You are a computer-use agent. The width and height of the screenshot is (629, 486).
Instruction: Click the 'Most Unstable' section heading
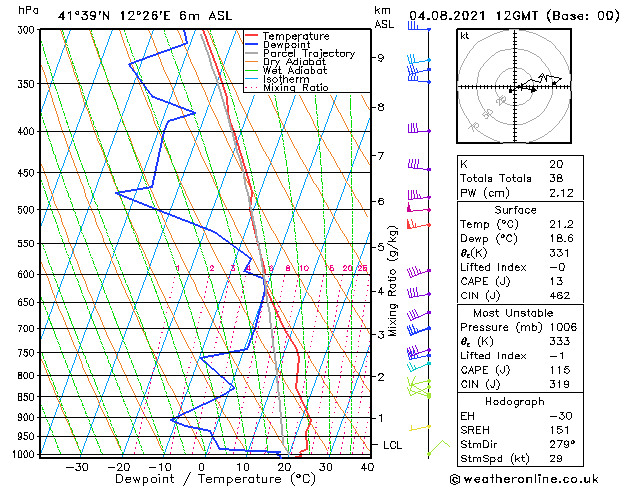click(513, 313)
